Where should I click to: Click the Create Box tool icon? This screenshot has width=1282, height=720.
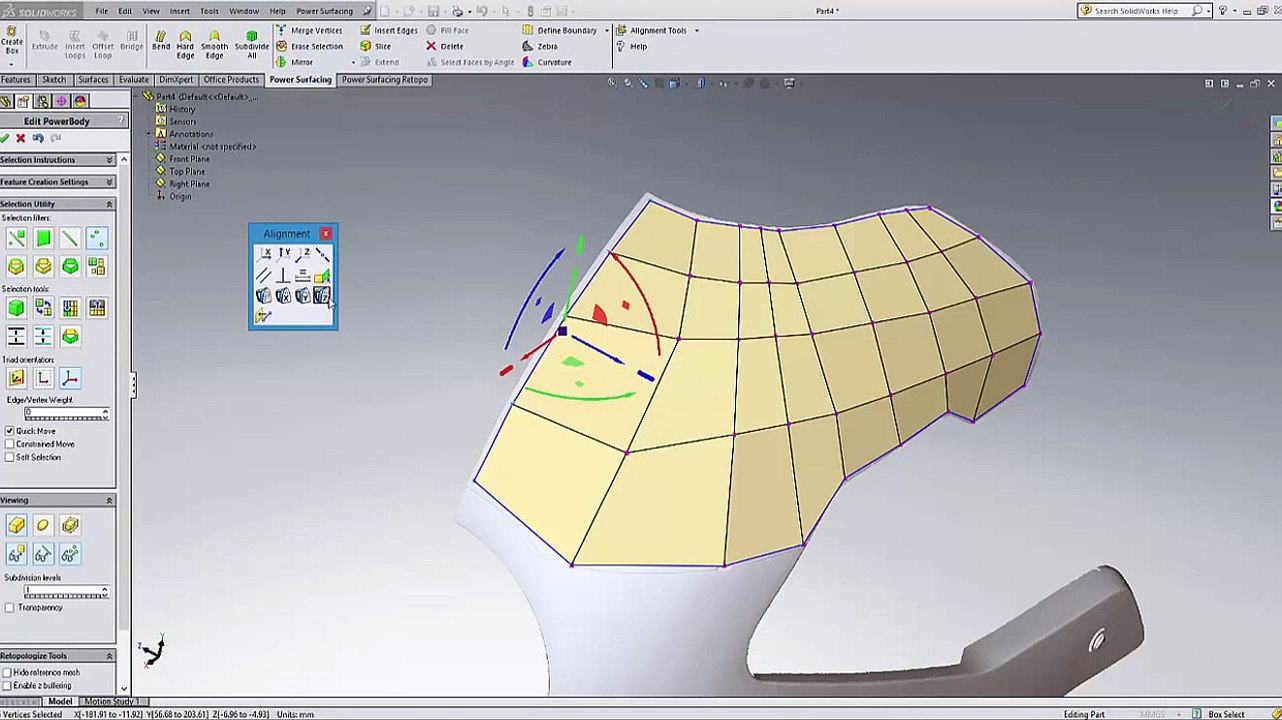pos(11,32)
